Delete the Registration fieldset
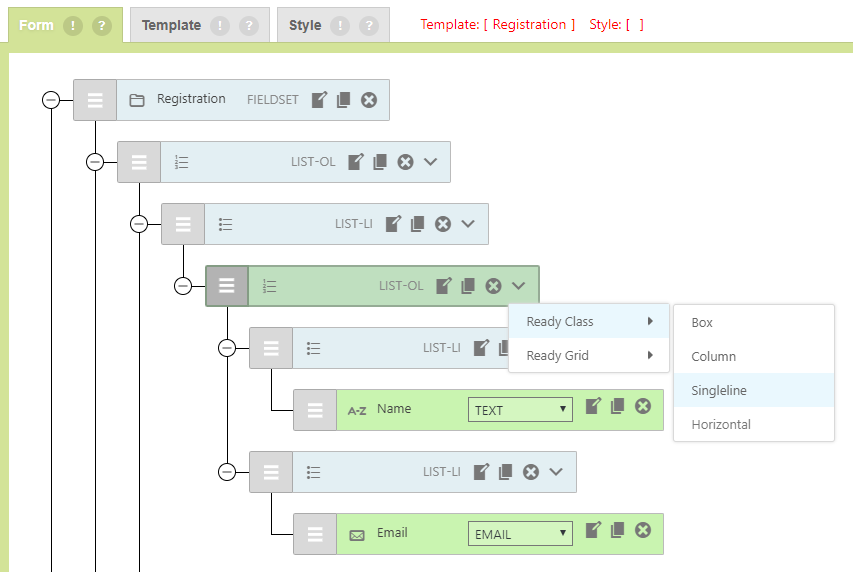 (369, 99)
